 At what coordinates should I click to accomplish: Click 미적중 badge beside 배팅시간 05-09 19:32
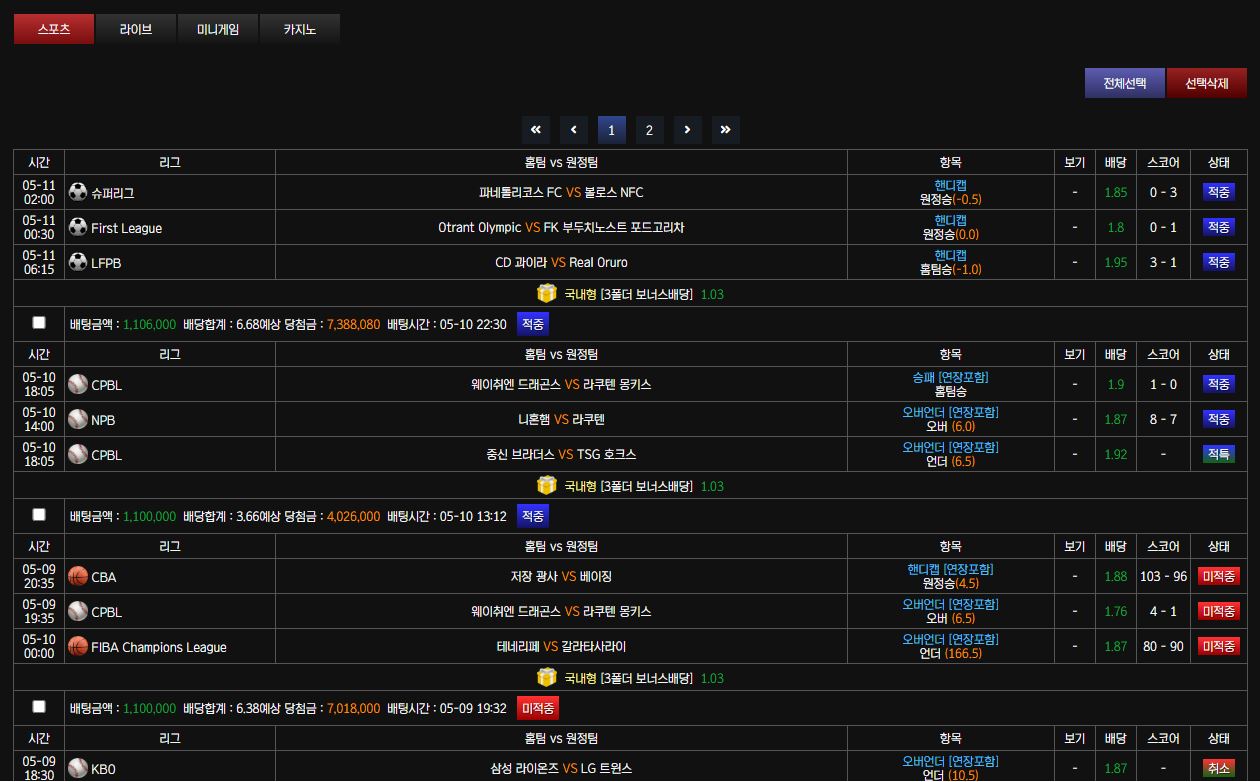point(538,708)
